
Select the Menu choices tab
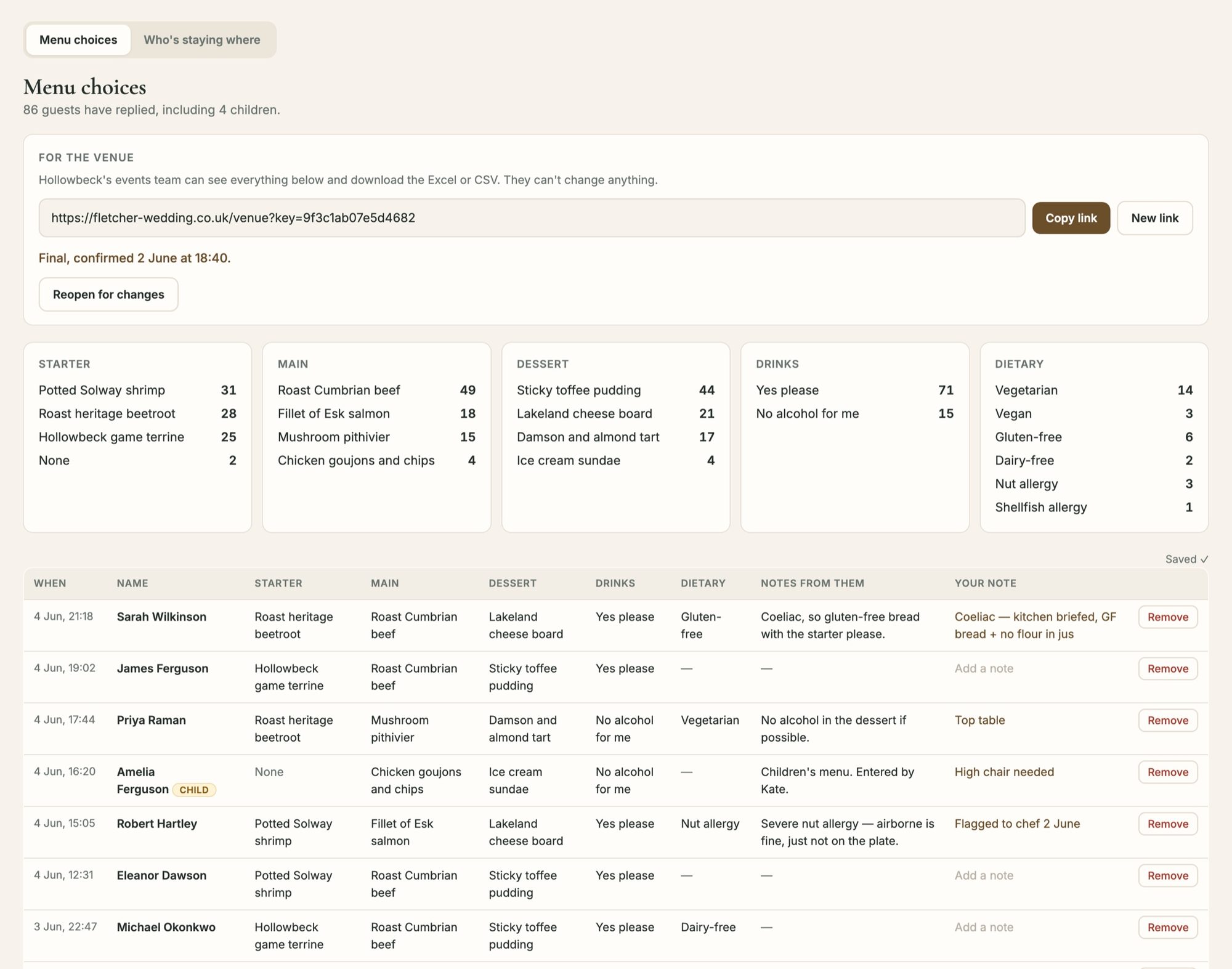pos(78,40)
